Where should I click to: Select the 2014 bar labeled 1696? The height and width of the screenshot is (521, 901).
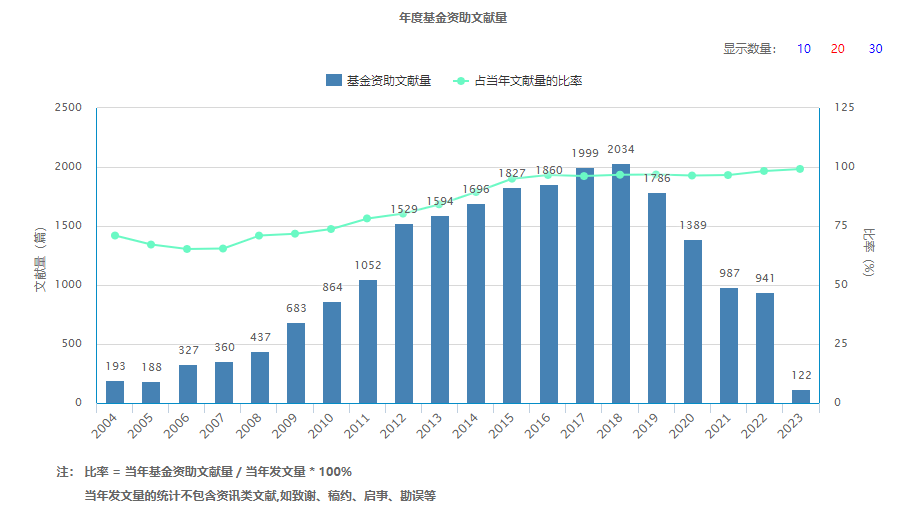coord(476,303)
